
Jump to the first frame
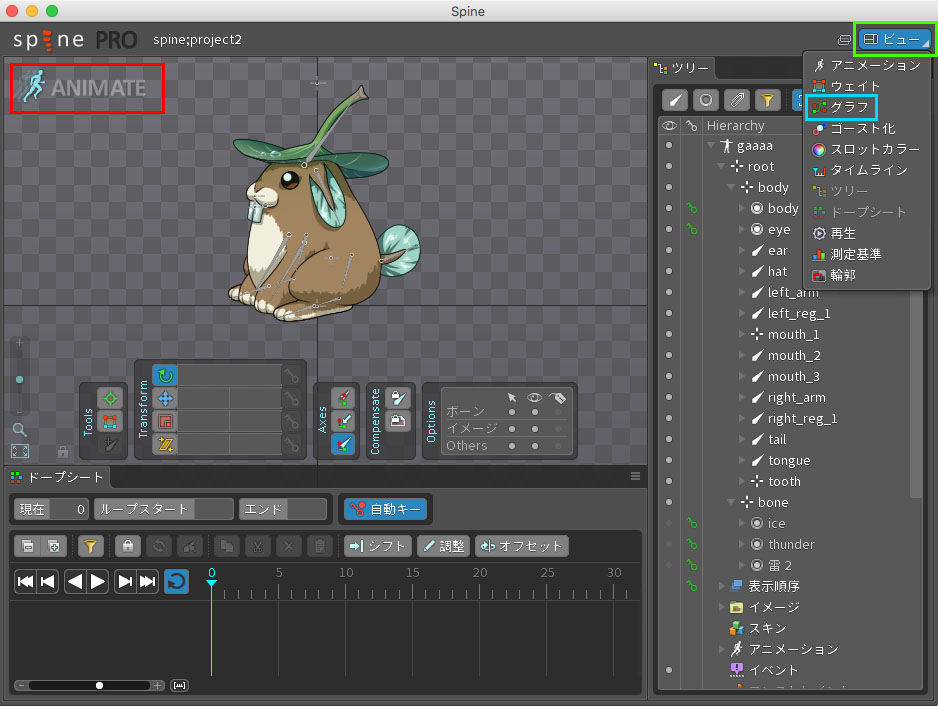[x=26, y=582]
